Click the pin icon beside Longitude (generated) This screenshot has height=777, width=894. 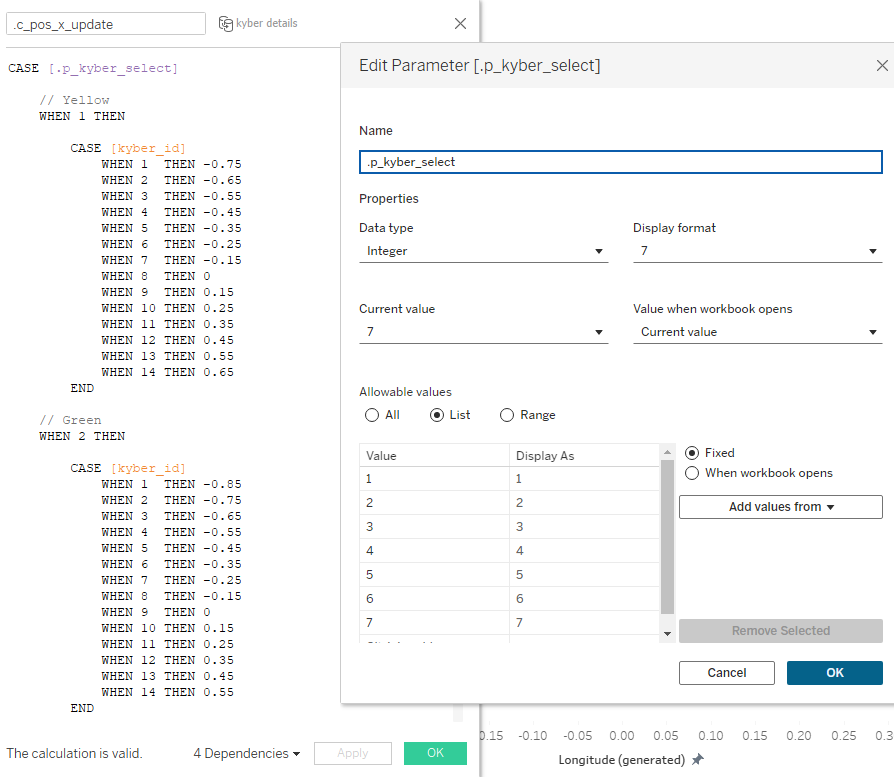(x=698, y=759)
